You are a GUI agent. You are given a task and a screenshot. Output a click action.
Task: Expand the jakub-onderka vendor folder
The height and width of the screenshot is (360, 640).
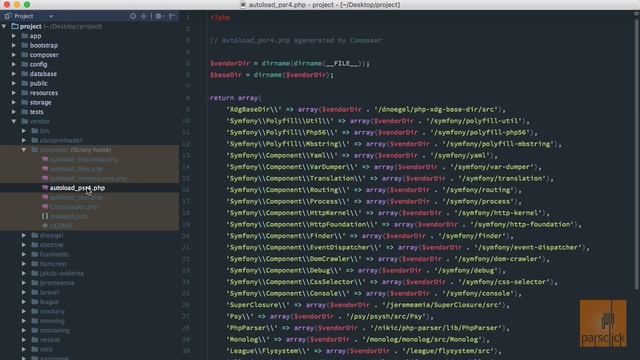(x=24, y=273)
